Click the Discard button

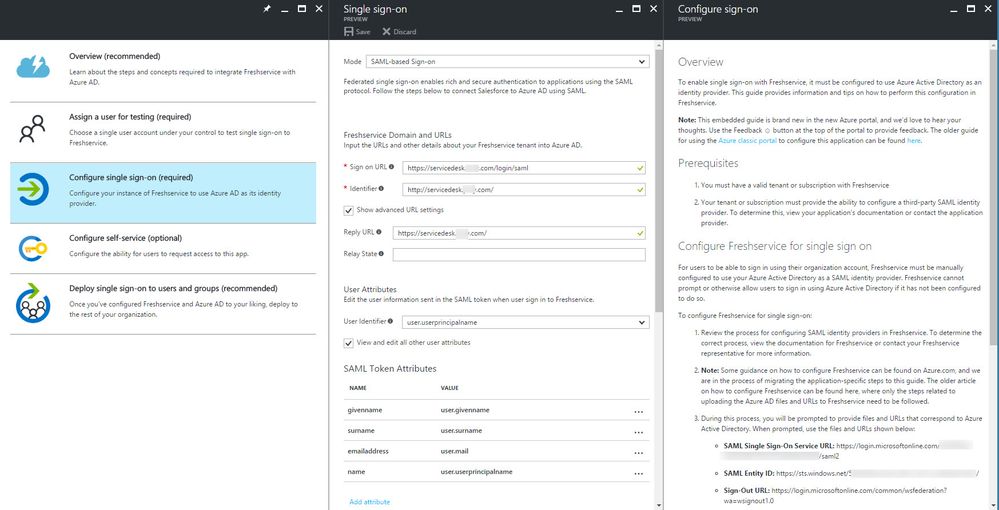tap(399, 32)
